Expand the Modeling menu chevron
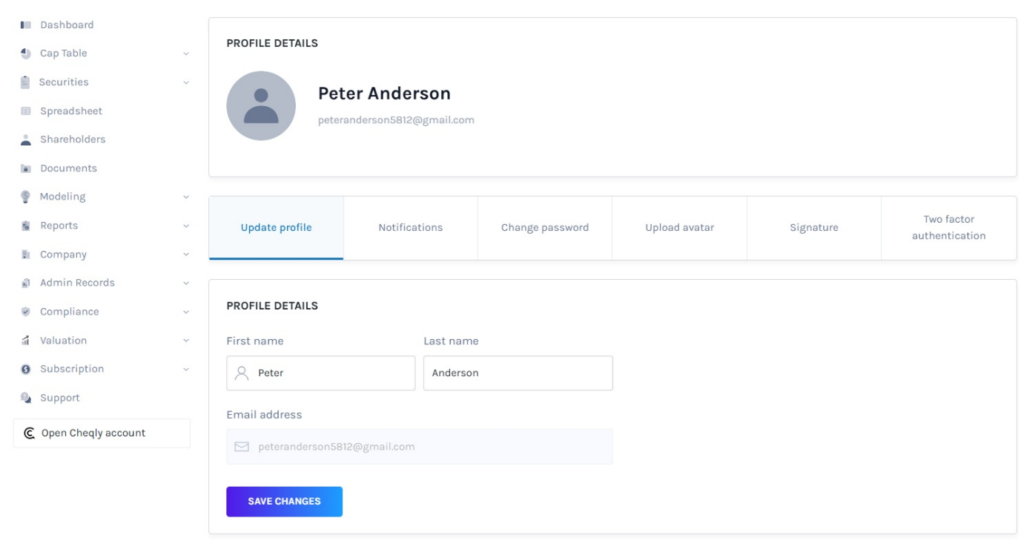1024x541 pixels. (x=186, y=197)
